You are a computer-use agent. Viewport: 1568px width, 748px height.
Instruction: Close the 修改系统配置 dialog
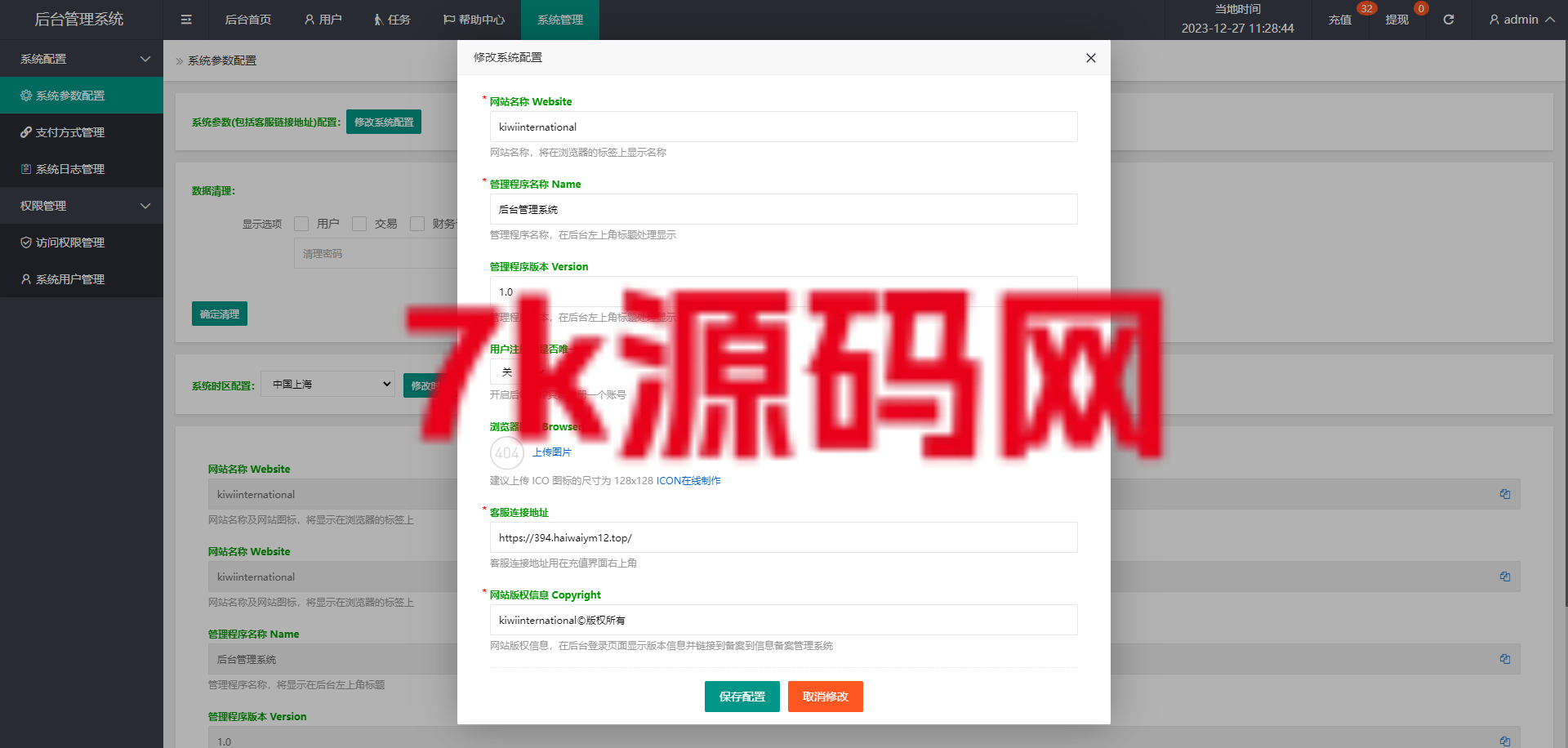[x=1091, y=58]
